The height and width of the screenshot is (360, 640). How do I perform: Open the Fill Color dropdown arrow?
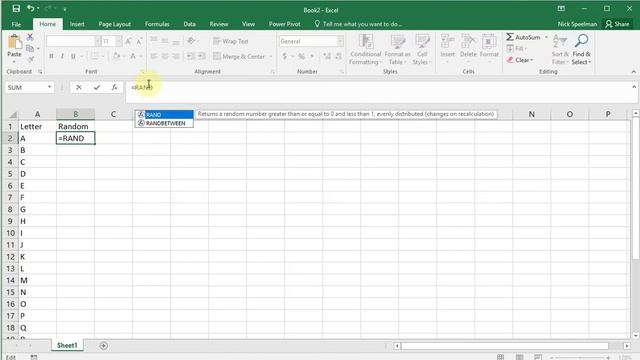coord(124,56)
